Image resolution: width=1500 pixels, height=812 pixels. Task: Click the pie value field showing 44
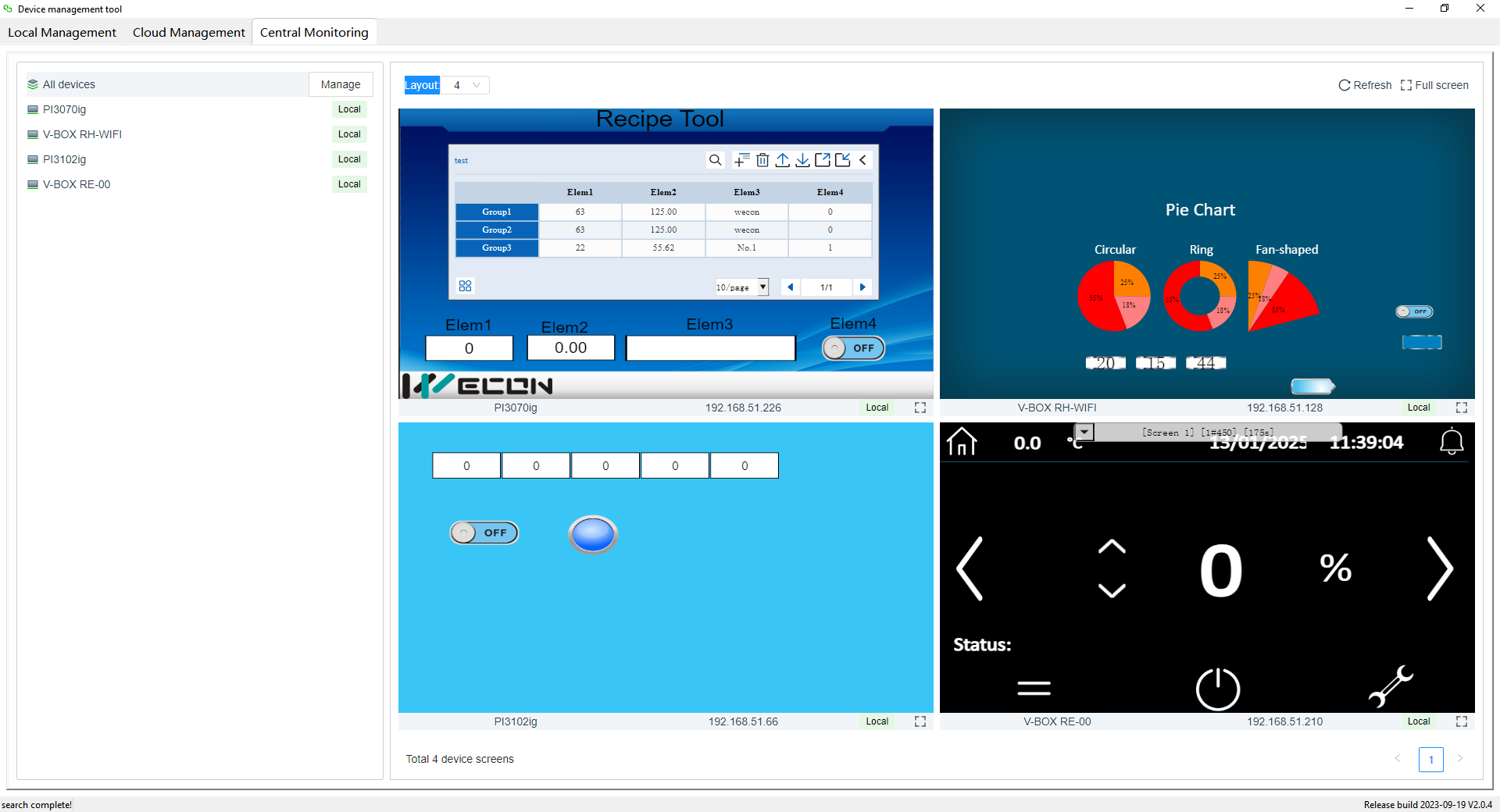point(1206,363)
